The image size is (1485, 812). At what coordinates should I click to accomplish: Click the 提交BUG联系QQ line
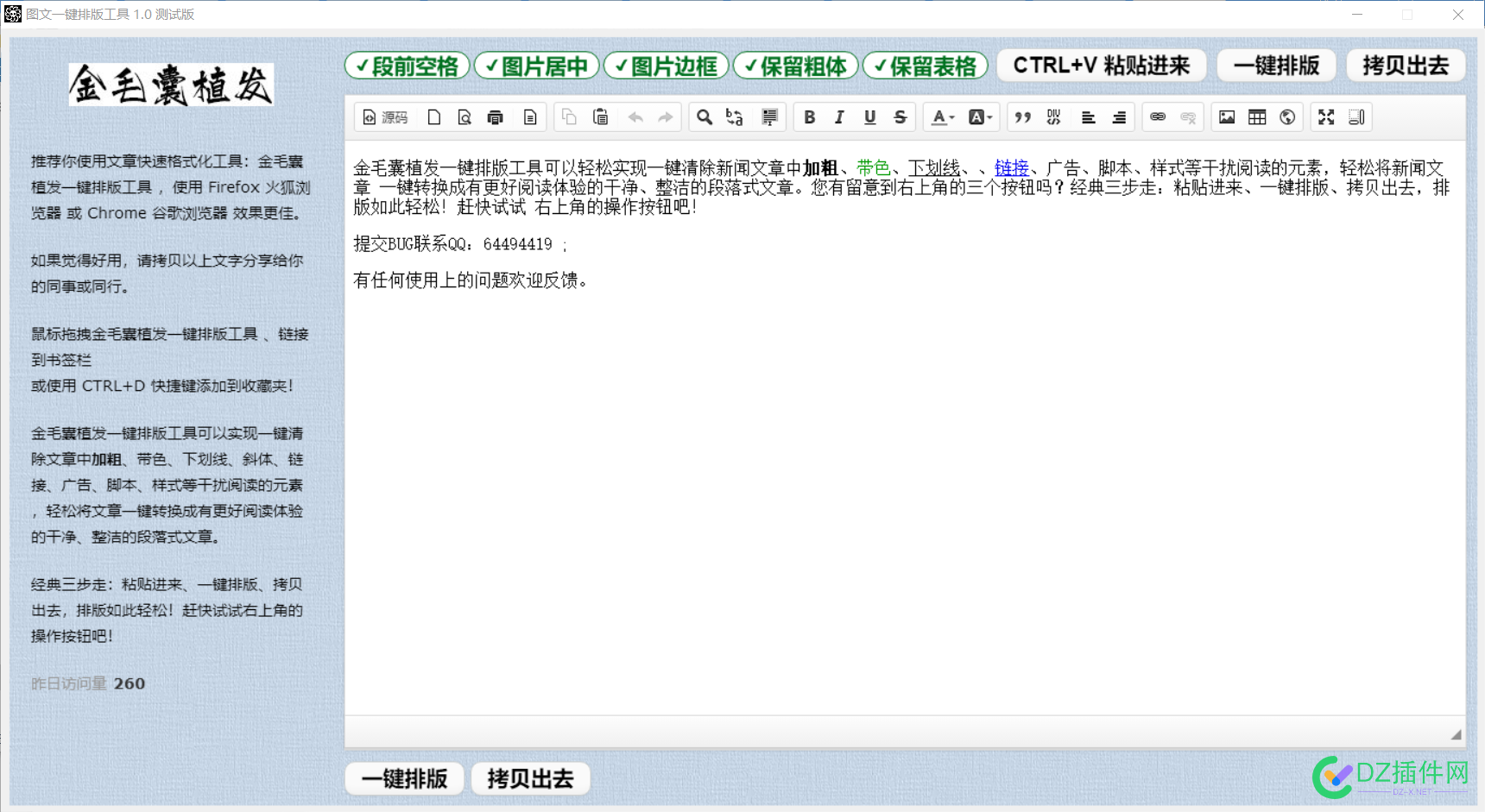click(461, 244)
